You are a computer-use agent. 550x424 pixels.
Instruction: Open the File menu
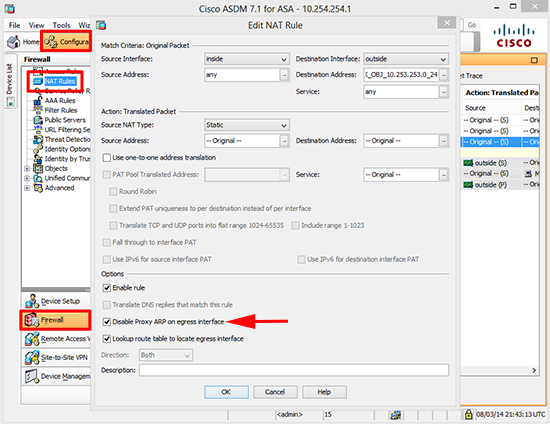tap(14, 25)
